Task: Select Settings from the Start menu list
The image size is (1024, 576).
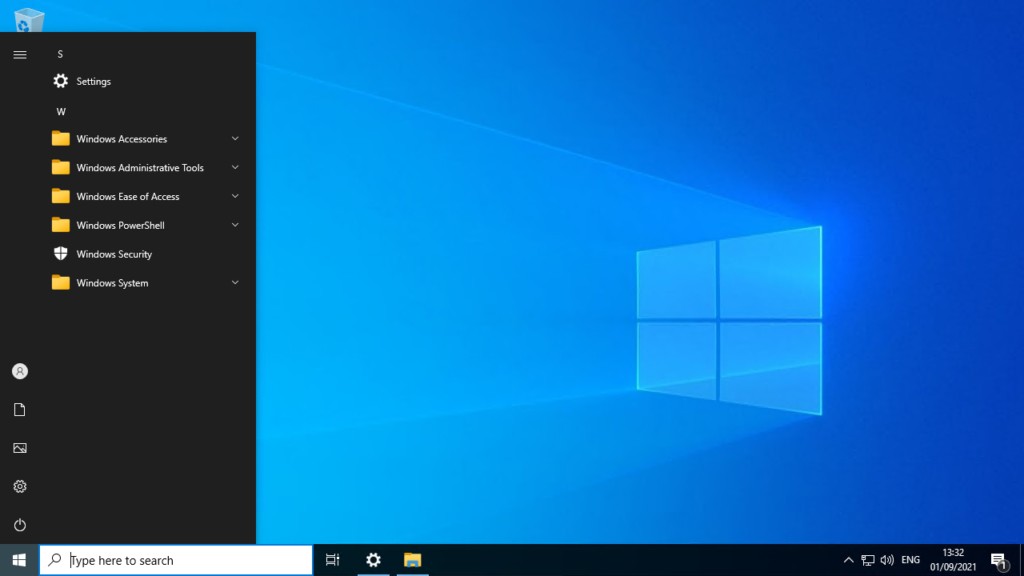Action: coord(95,81)
